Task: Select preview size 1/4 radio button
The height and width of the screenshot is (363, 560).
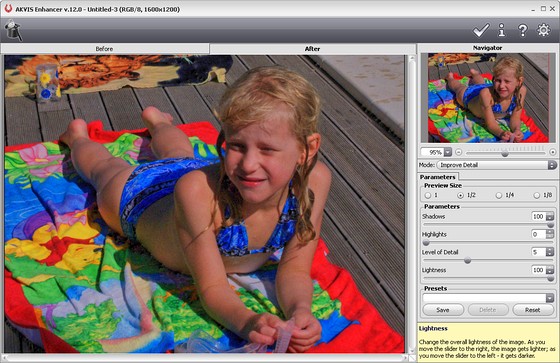Action: click(x=499, y=195)
